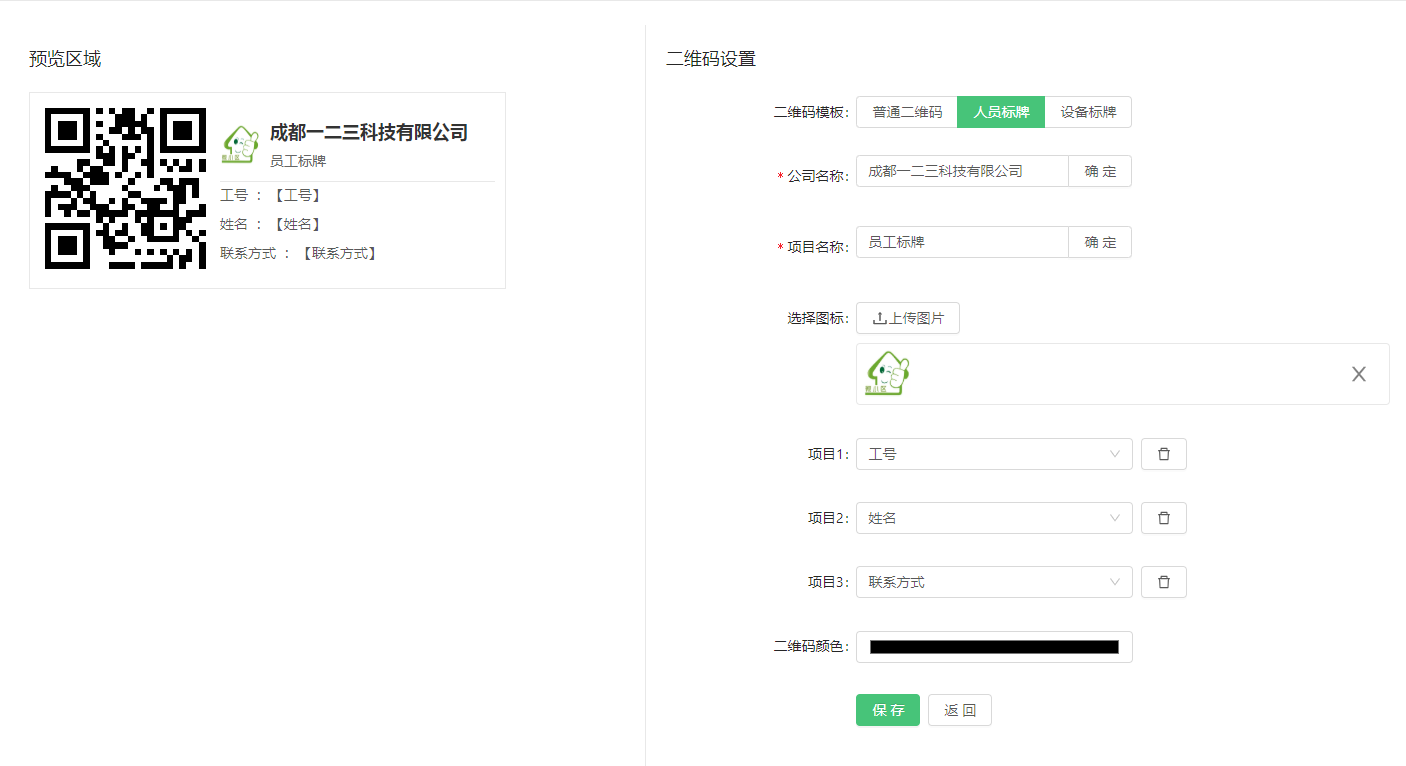Image resolution: width=1406 pixels, height=766 pixels.
Task: Select 人员标牌 template option
Action: click(x=1001, y=112)
